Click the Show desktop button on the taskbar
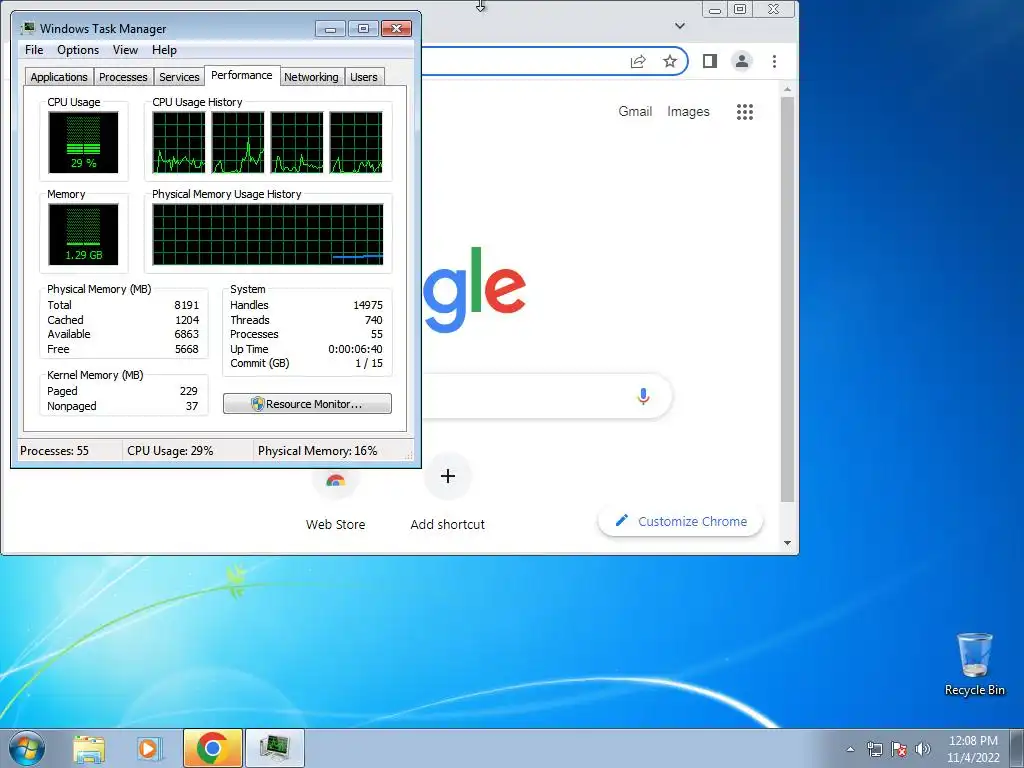 [x=1017, y=749]
